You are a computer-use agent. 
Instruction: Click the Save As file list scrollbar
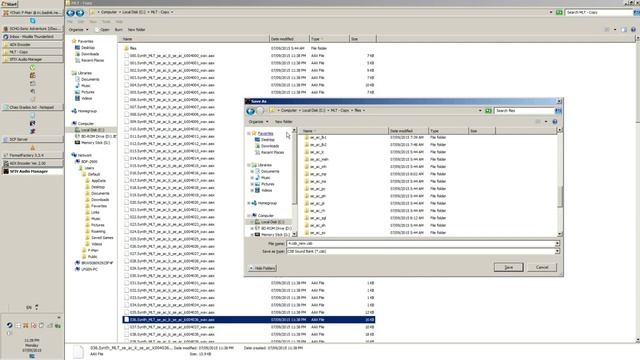[x=560, y=197]
